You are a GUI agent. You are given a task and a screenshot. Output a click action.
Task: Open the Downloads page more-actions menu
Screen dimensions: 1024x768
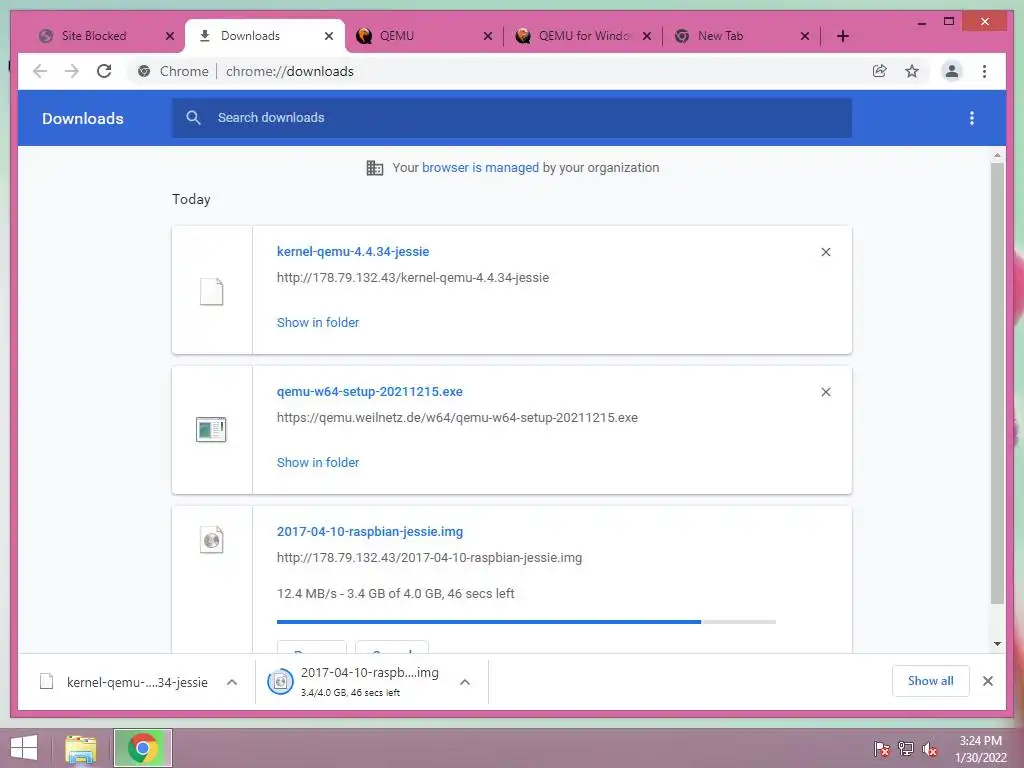point(972,118)
